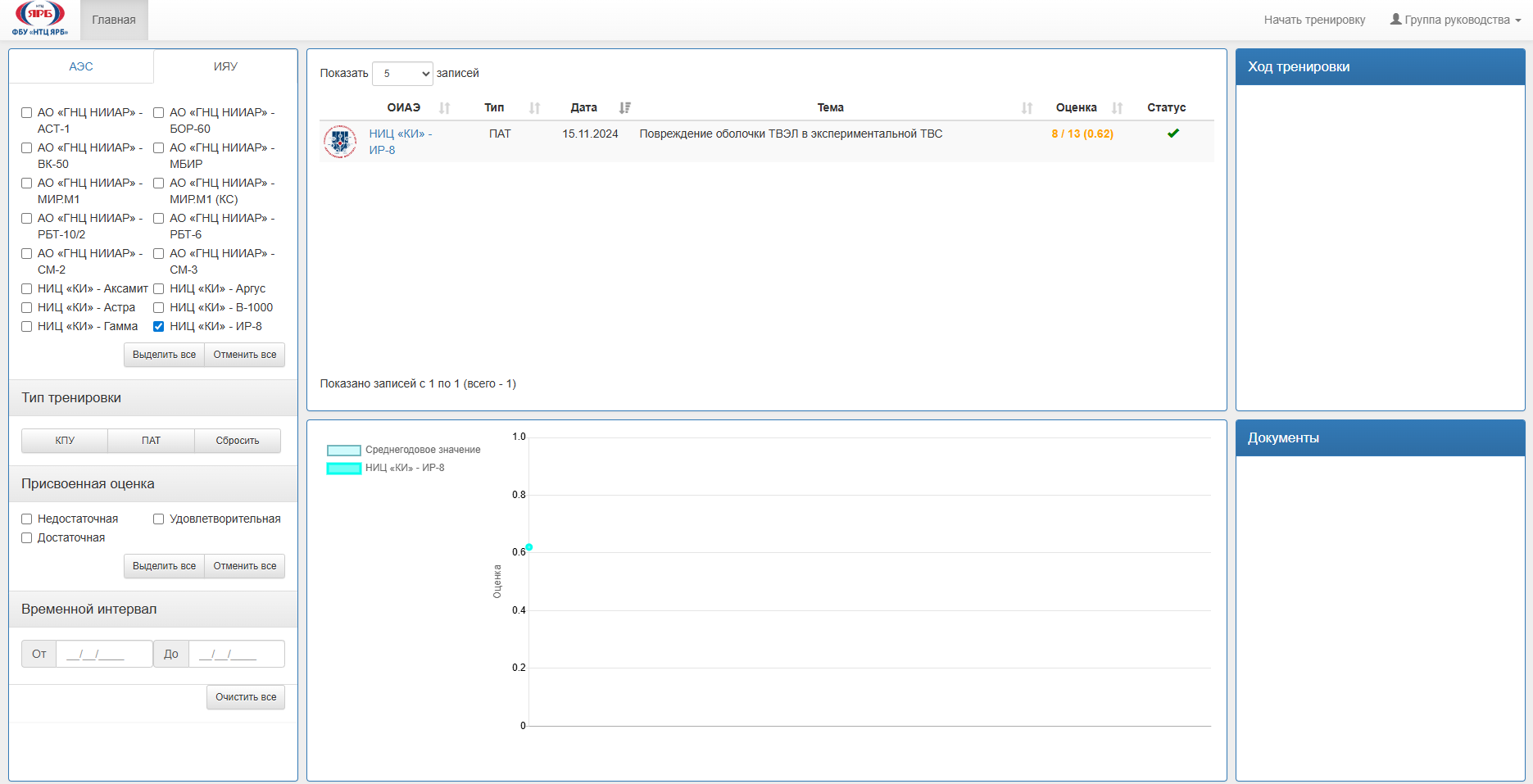The image size is (1533, 784).
Task: Switch to the АЭС tab
Action: point(81,66)
